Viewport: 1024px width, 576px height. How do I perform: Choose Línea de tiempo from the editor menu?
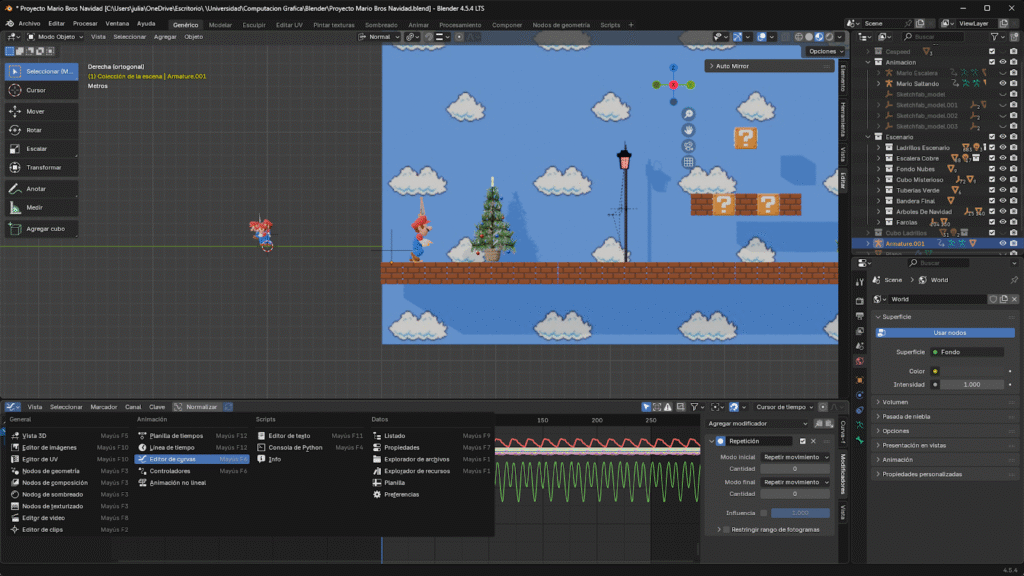tap(171, 447)
